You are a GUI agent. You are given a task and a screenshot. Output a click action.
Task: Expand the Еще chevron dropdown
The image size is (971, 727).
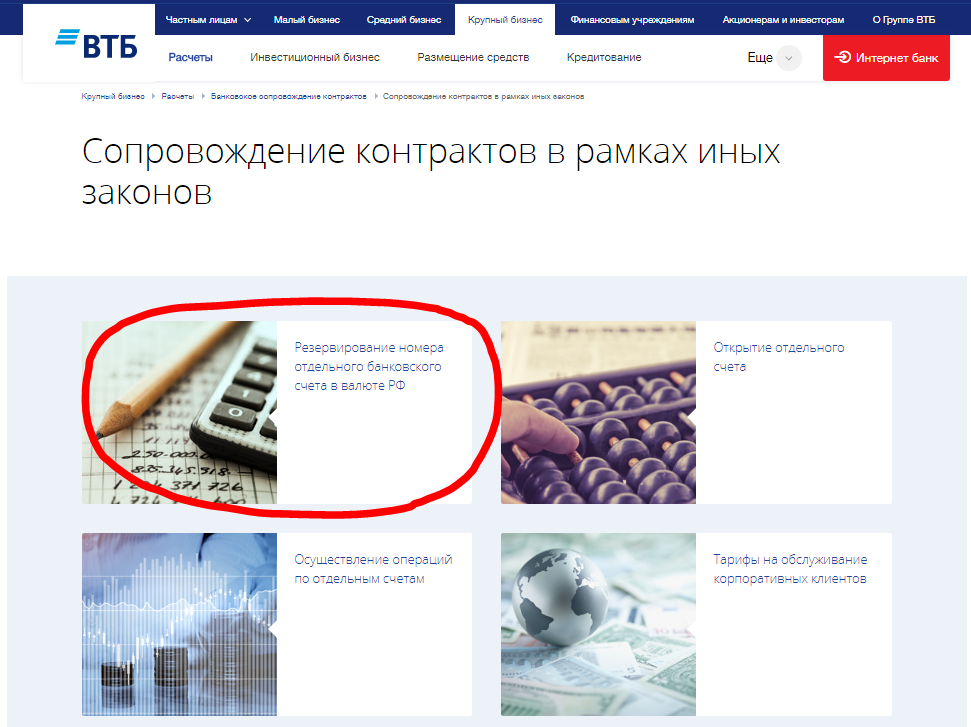pyautogui.click(x=789, y=58)
